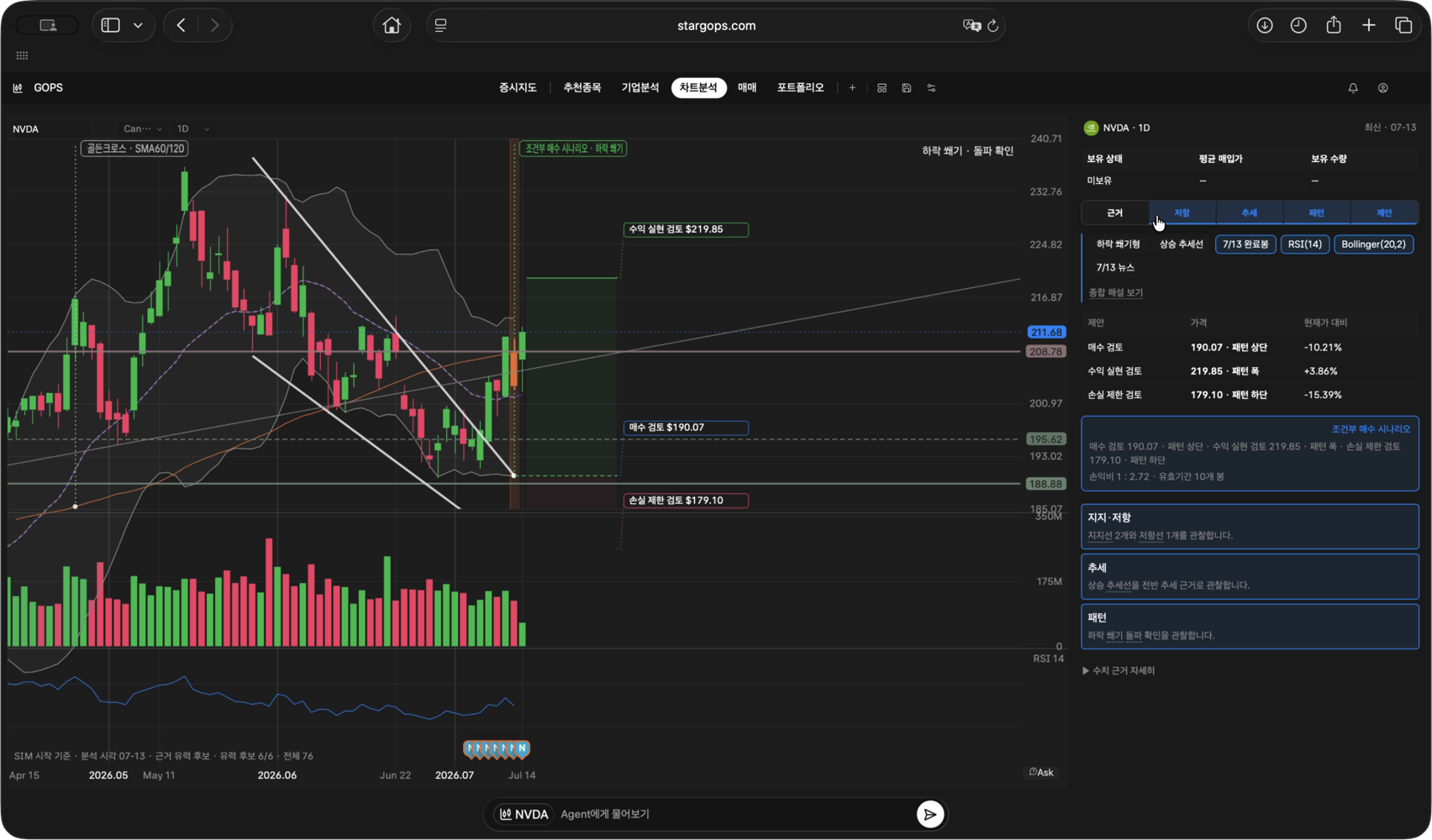Go back to the previous page
This screenshot has width=1432, height=840.
tap(182, 25)
